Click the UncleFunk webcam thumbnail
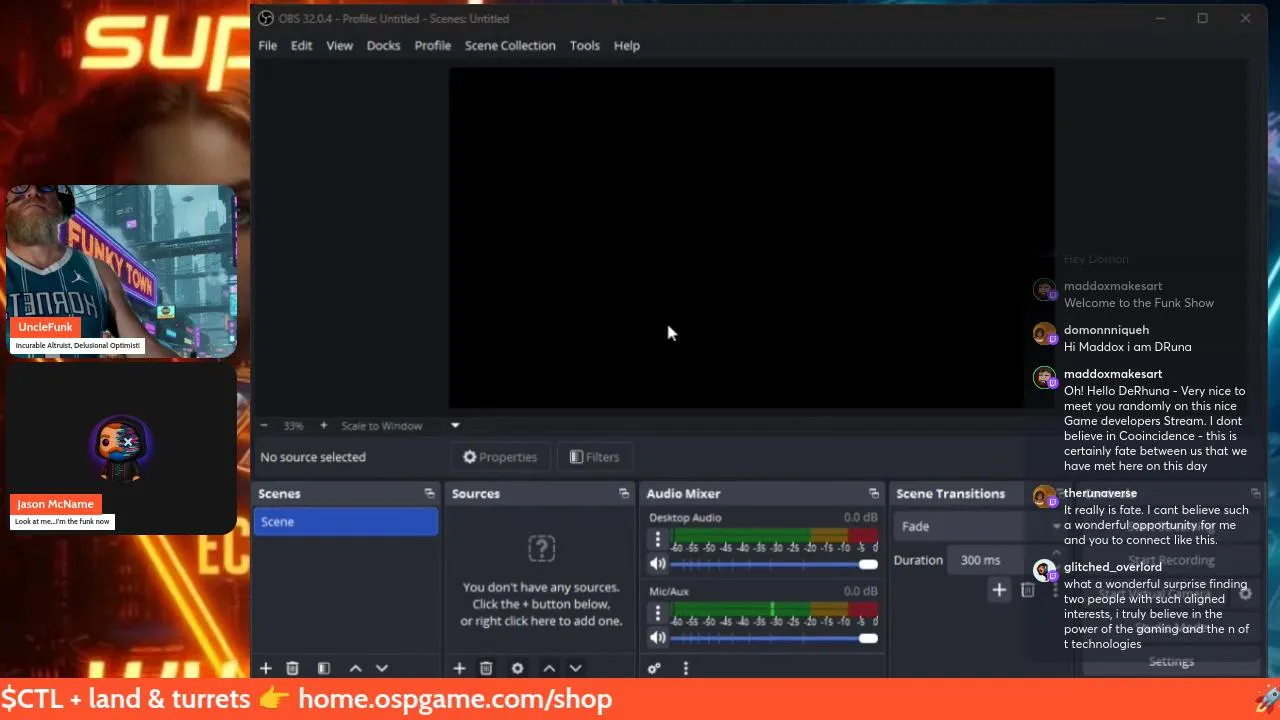1280x720 pixels. pyautogui.click(x=122, y=271)
